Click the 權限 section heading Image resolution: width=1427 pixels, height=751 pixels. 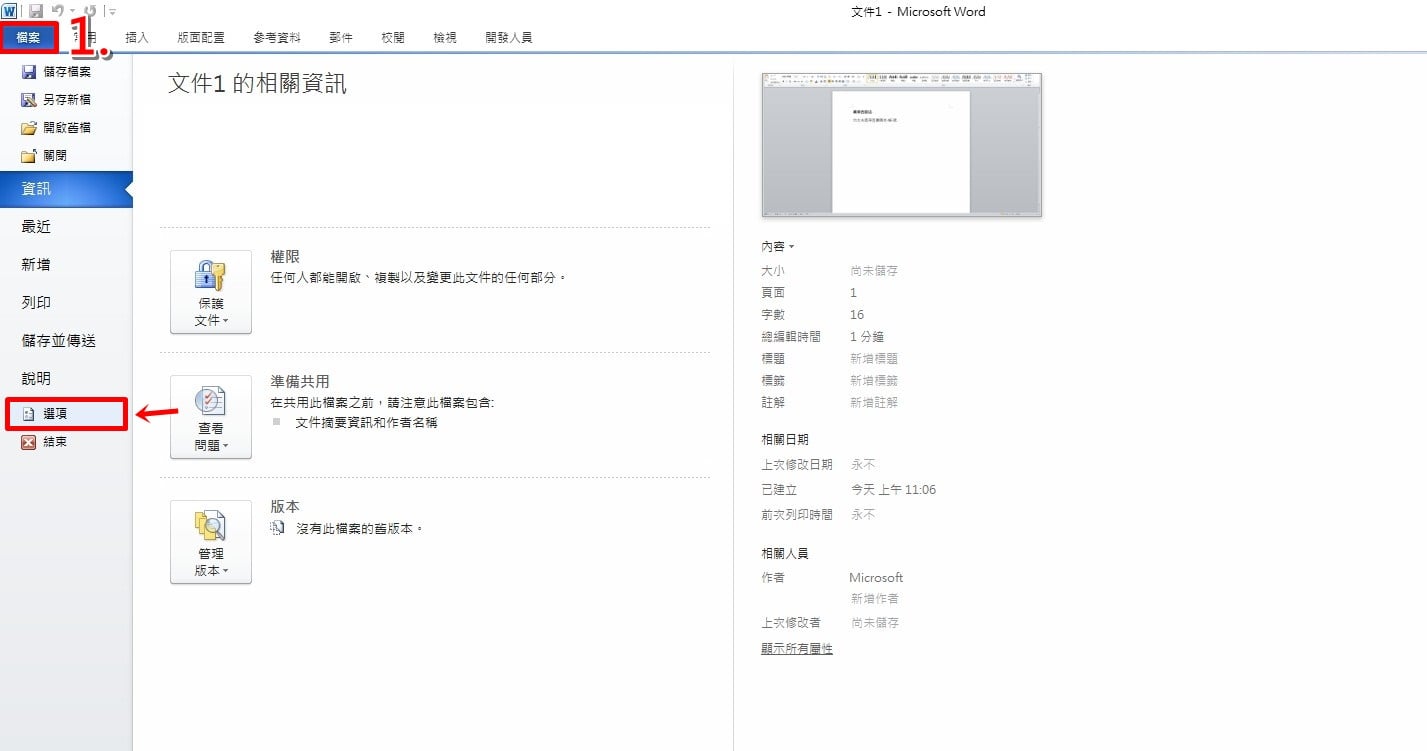(285, 257)
